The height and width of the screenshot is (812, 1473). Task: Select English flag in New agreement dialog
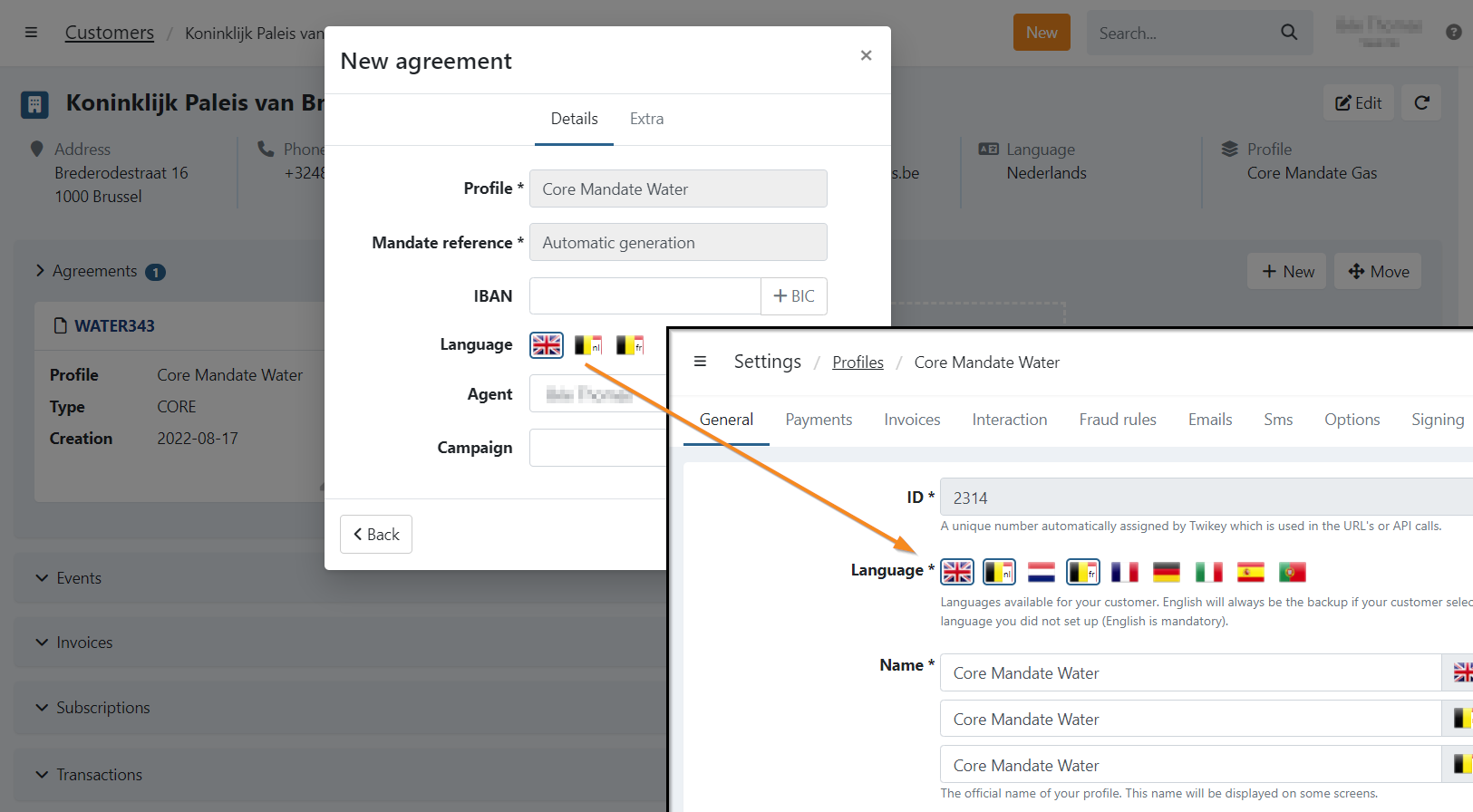(x=547, y=345)
